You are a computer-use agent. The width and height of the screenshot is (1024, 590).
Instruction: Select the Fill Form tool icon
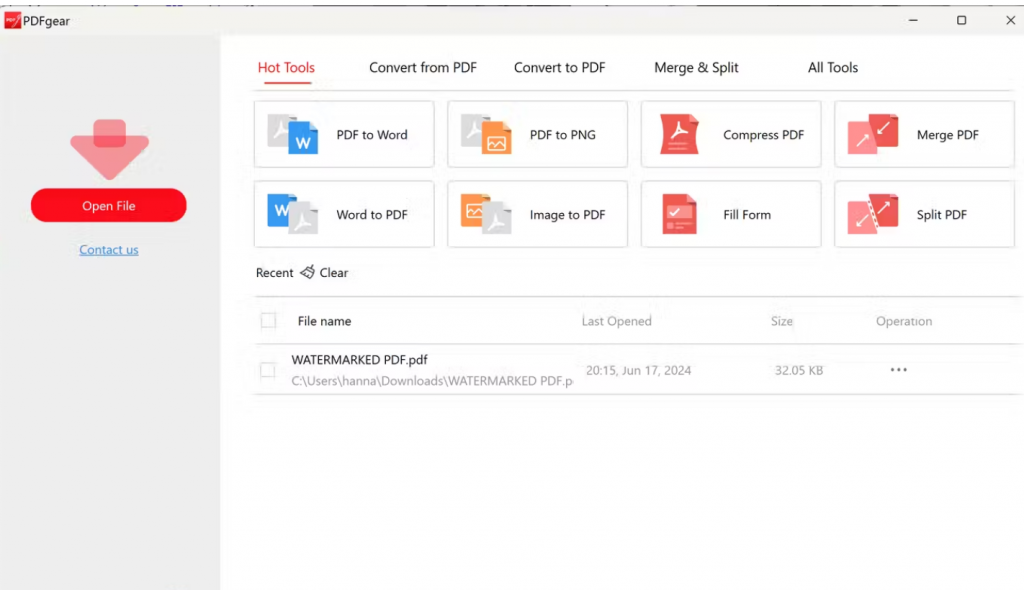[x=680, y=214]
